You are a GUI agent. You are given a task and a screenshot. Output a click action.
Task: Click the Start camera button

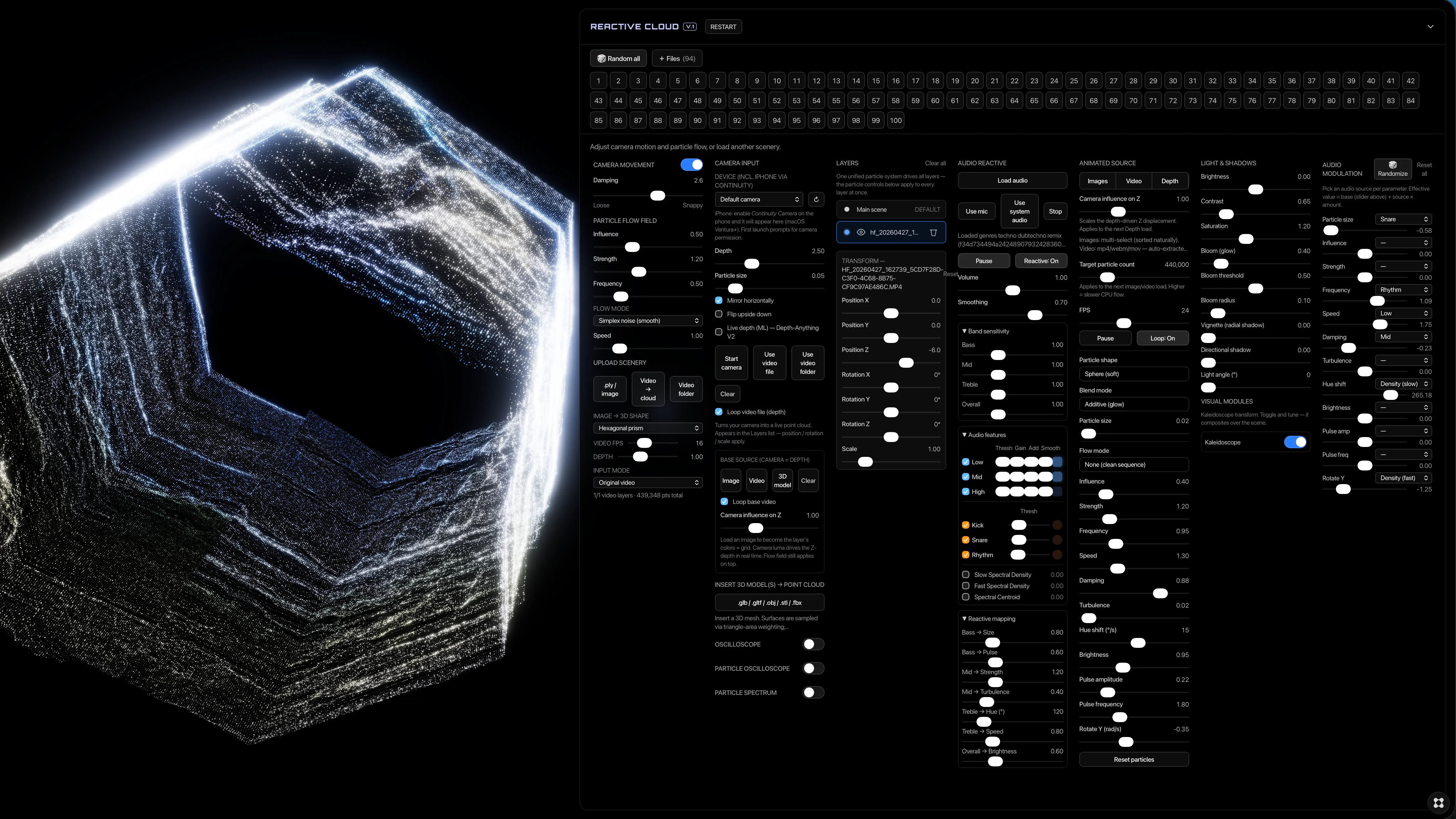[x=731, y=363]
